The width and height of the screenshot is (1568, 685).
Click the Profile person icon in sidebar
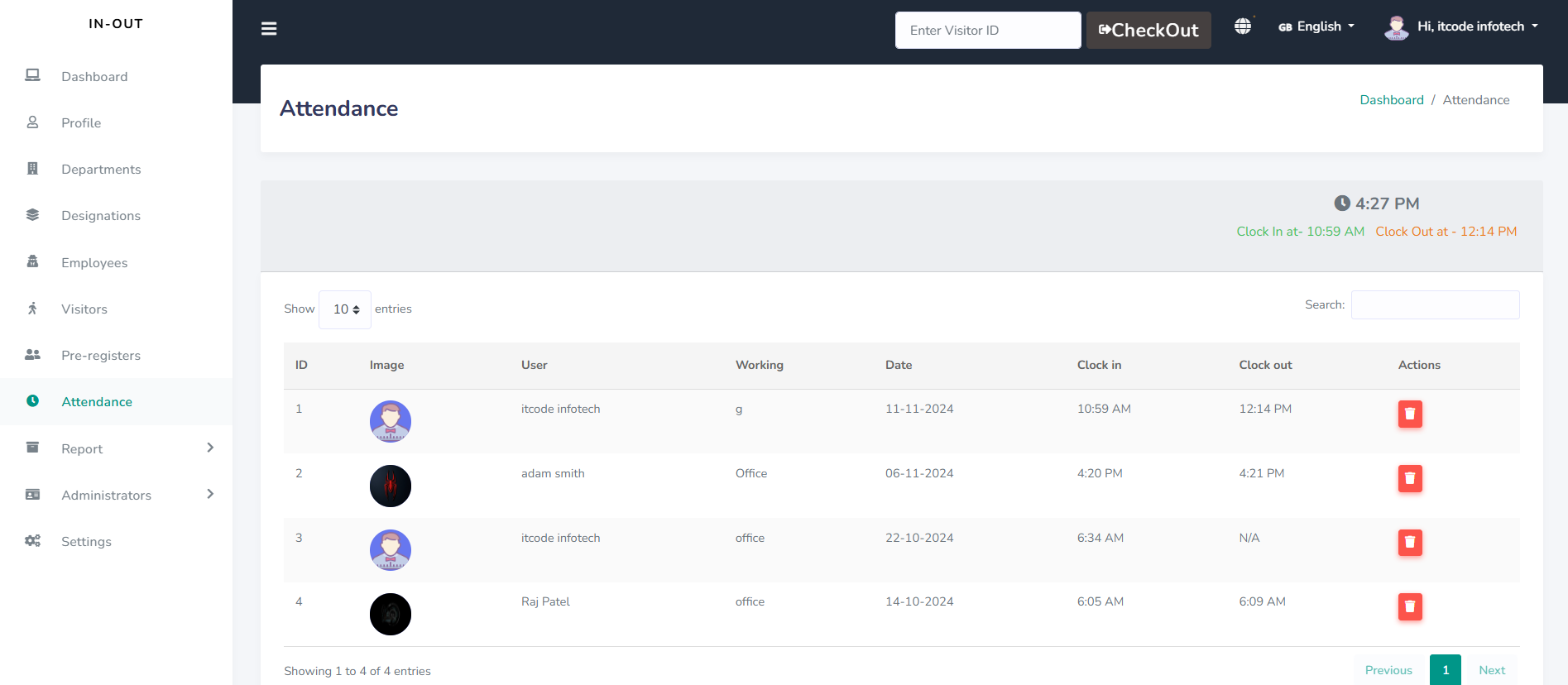(x=32, y=122)
